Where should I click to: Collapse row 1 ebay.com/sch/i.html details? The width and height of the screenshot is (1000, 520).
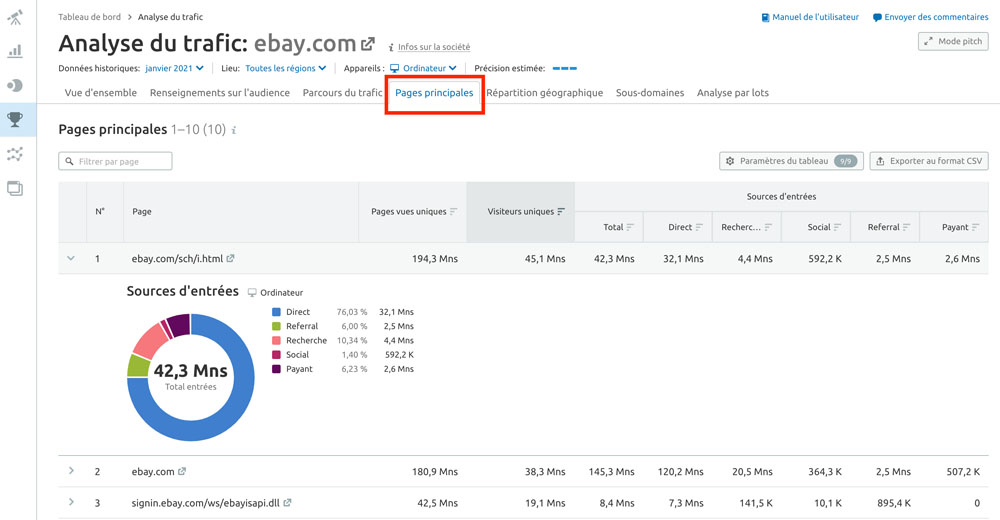pos(71,258)
